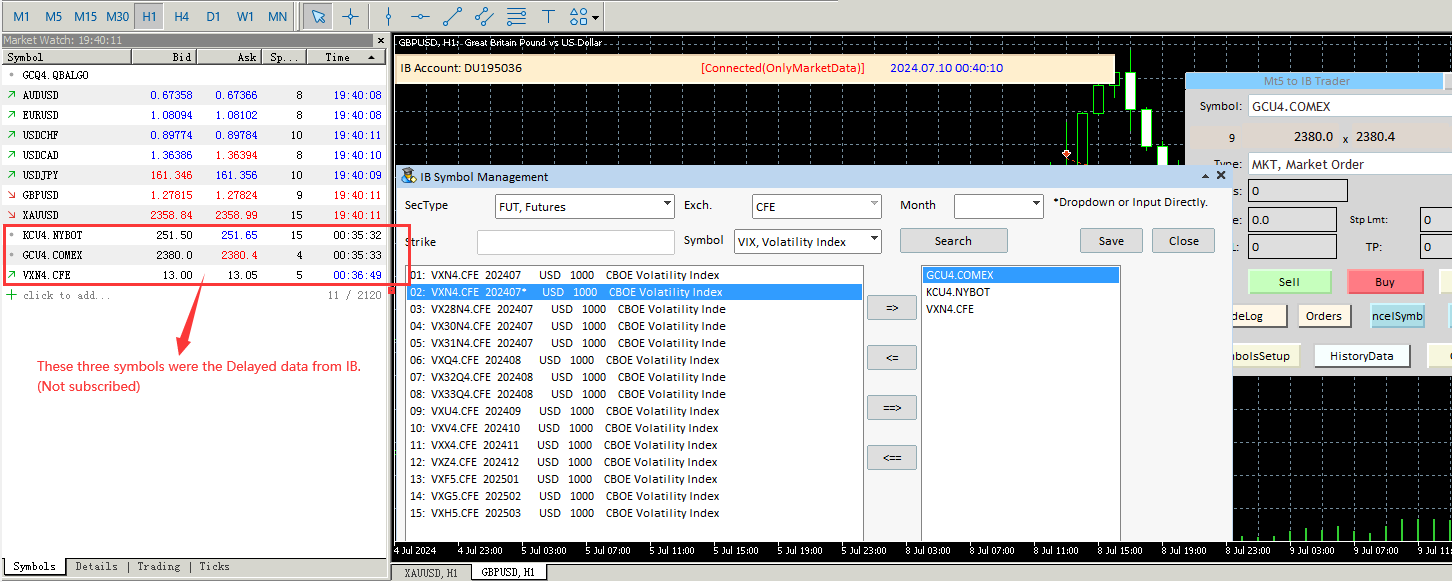Select USDJPY row in Market Watch

[194, 175]
